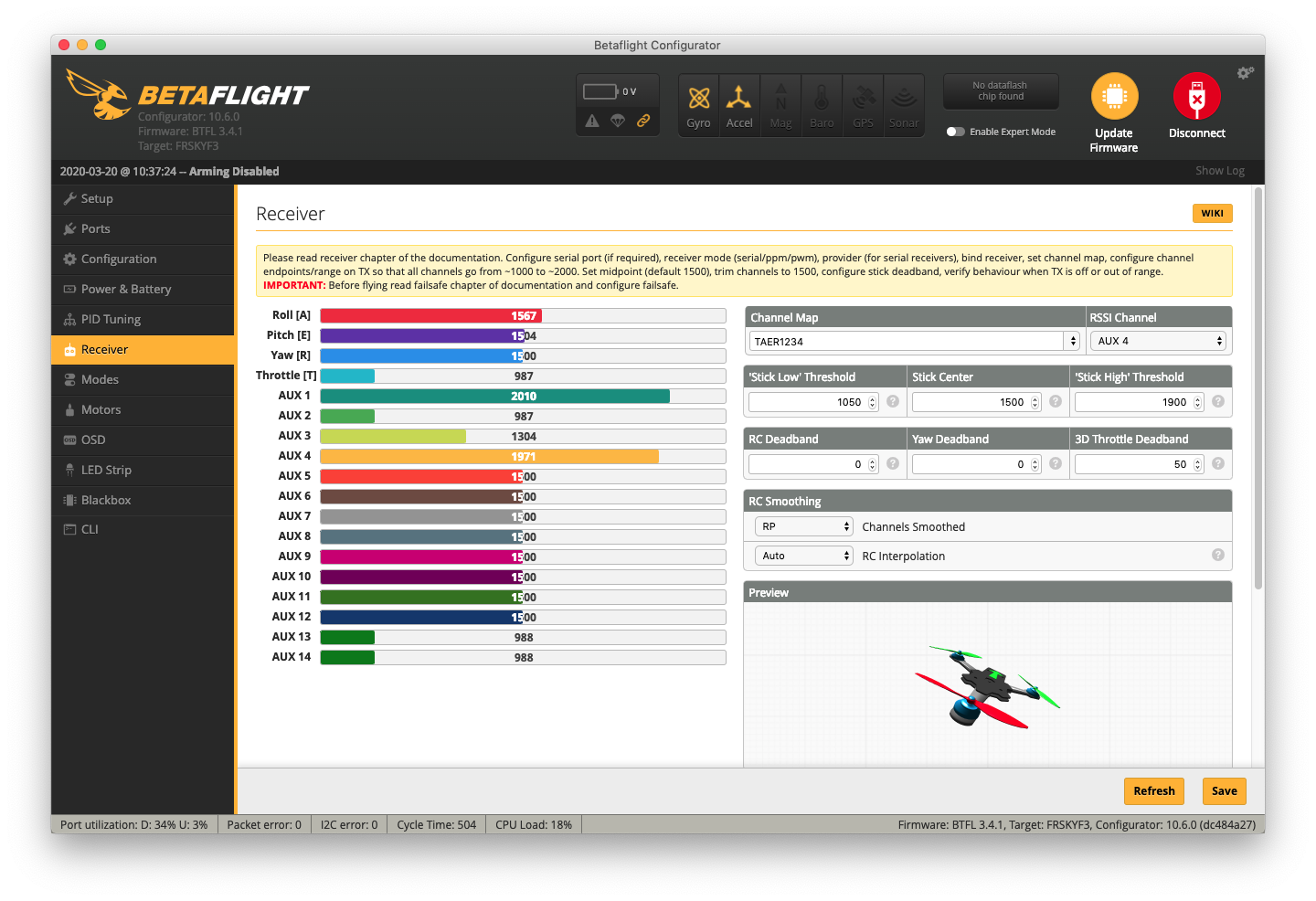Select the Receiver tab
The image size is (1316, 901).
click(x=143, y=349)
